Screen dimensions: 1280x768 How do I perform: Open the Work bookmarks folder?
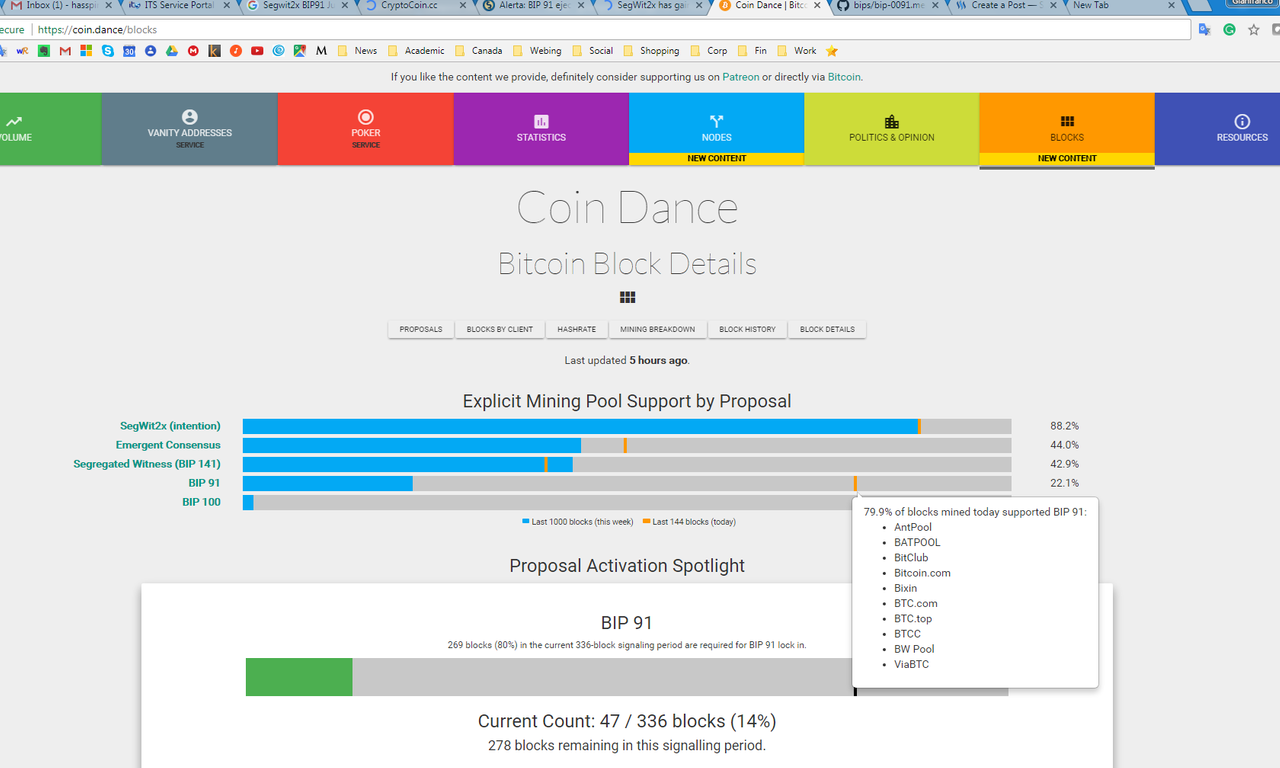[797, 51]
